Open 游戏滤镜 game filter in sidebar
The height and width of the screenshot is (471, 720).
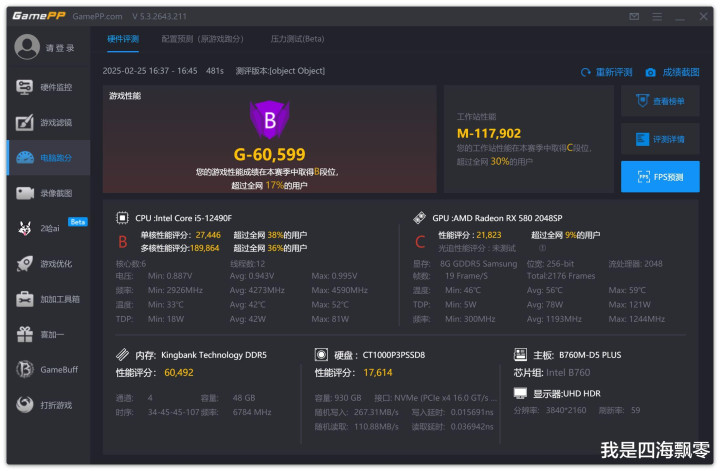(48, 122)
